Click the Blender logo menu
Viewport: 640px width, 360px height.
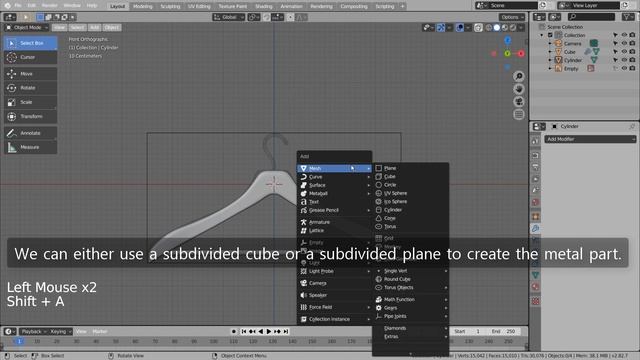(7, 6)
